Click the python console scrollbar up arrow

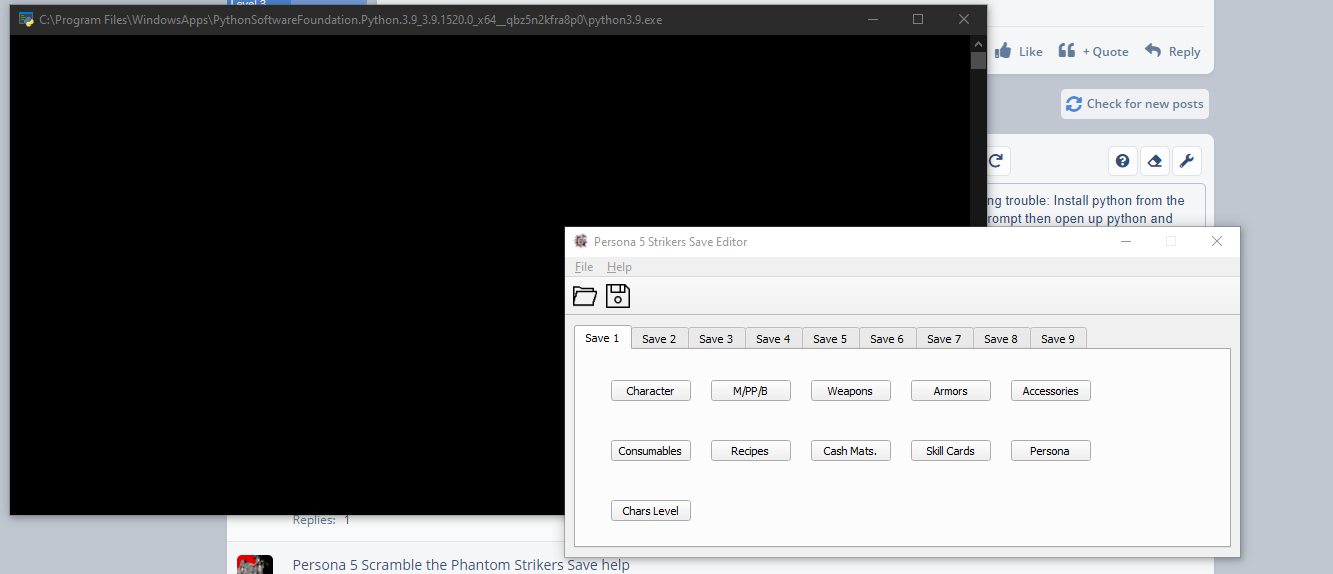click(978, 43)
